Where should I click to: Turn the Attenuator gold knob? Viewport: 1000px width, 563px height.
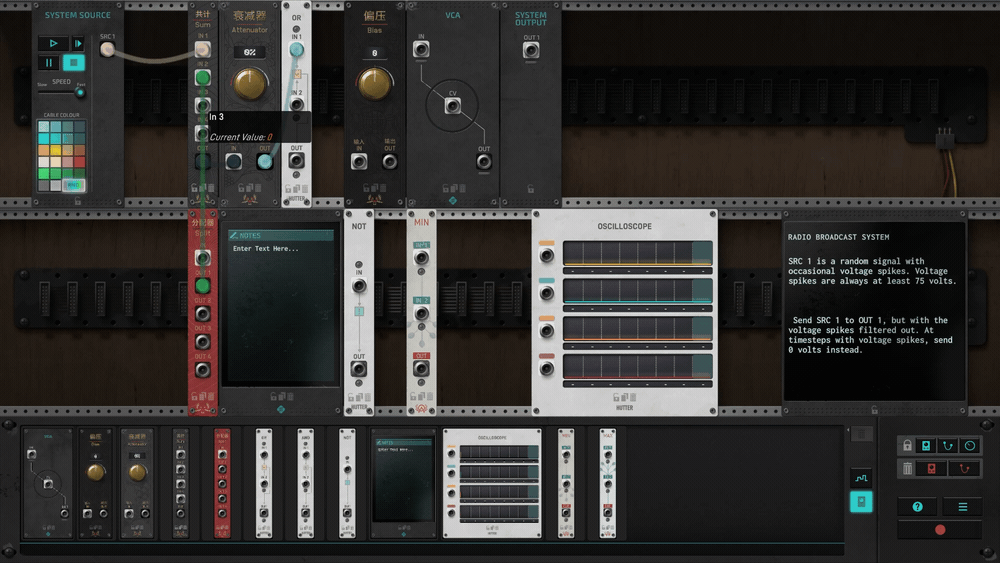point(249,84)
